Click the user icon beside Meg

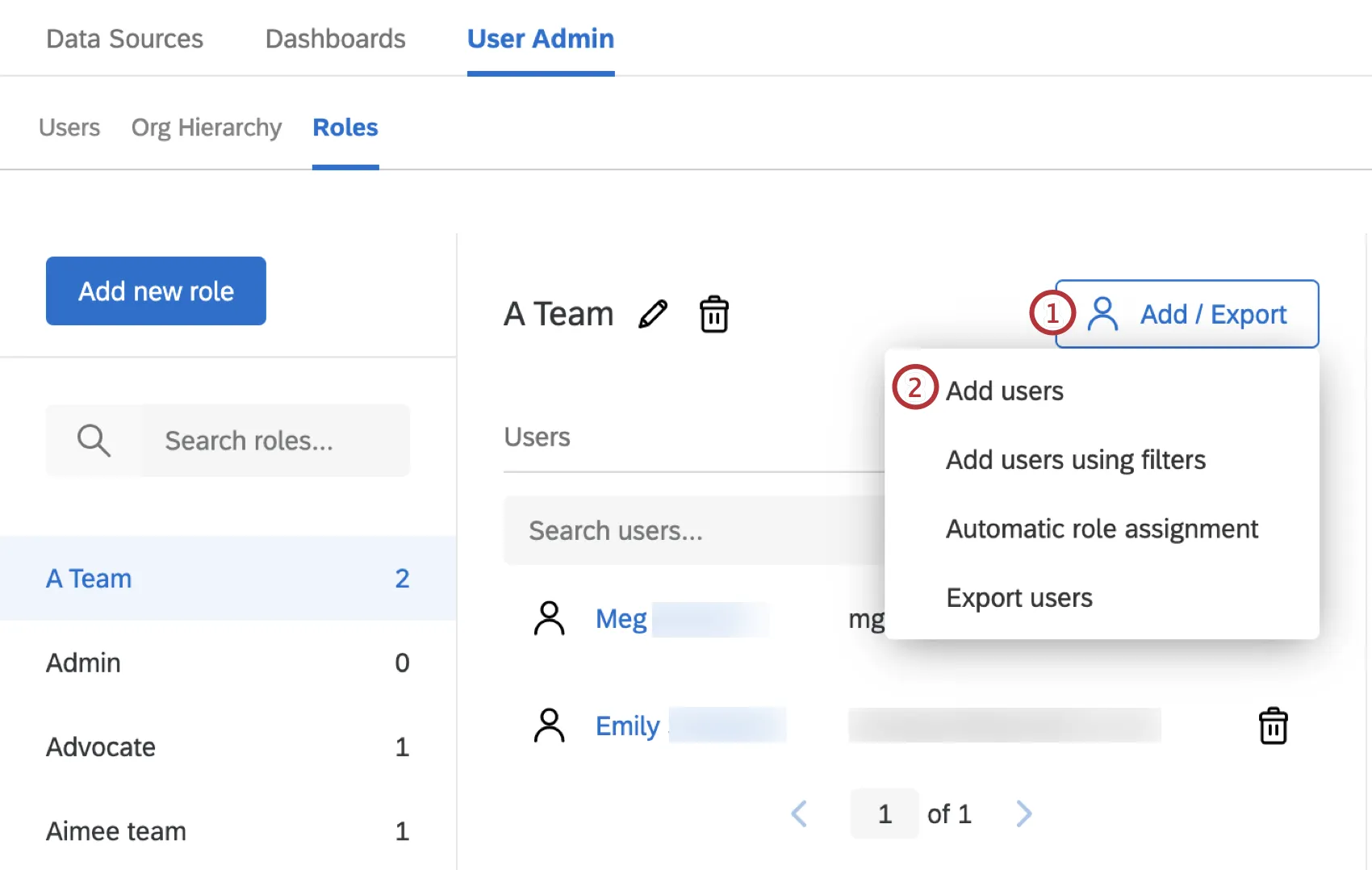[x=549, y=619]
